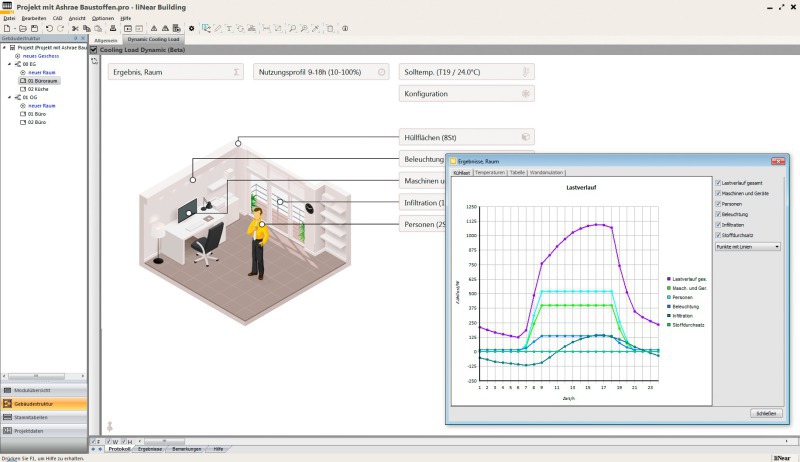Switch to Tabelle tab in results dialog
800x462 pixels.
click(517, 172)
